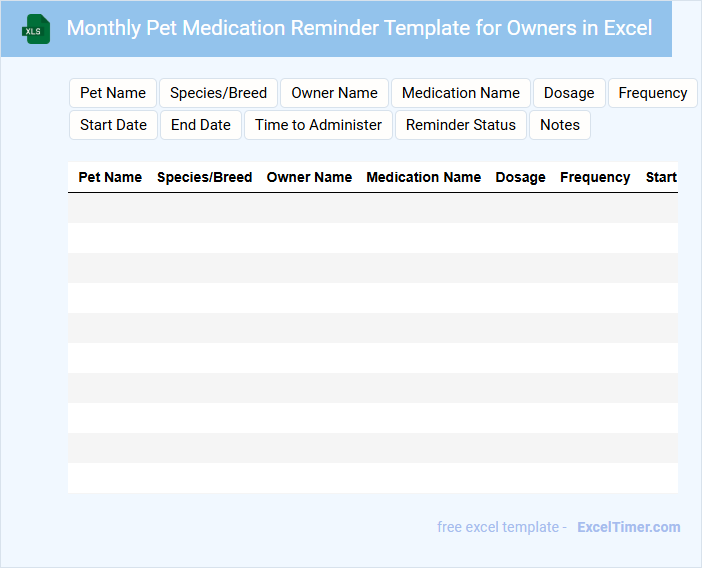This screenshot has height=568, width=702.
Task: Select the Species/Breed tag
Action: [218, 93]
